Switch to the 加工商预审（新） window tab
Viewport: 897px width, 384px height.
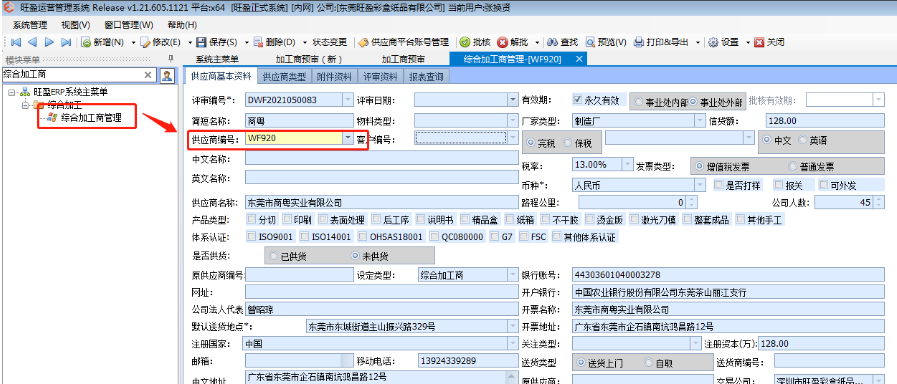click(309, 59)
